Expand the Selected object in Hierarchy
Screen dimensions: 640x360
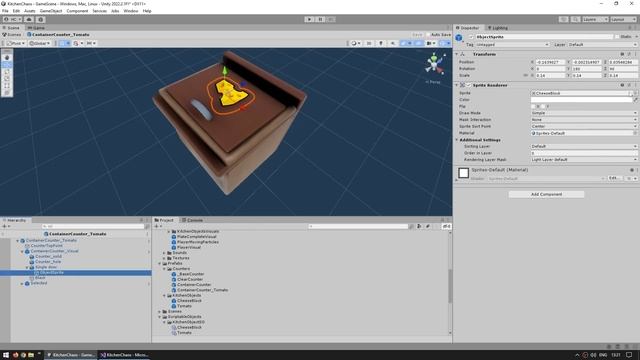pyautogui.click(x=22, y=283)
